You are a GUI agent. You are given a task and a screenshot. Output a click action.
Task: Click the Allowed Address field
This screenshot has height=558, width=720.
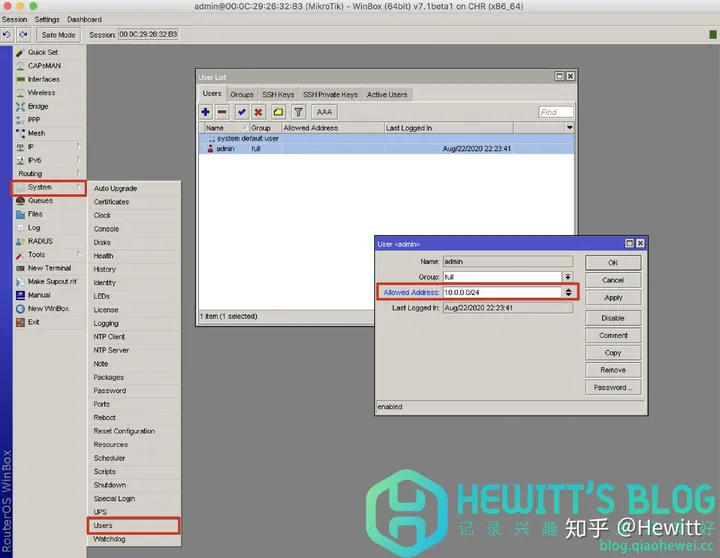point(502,292)
